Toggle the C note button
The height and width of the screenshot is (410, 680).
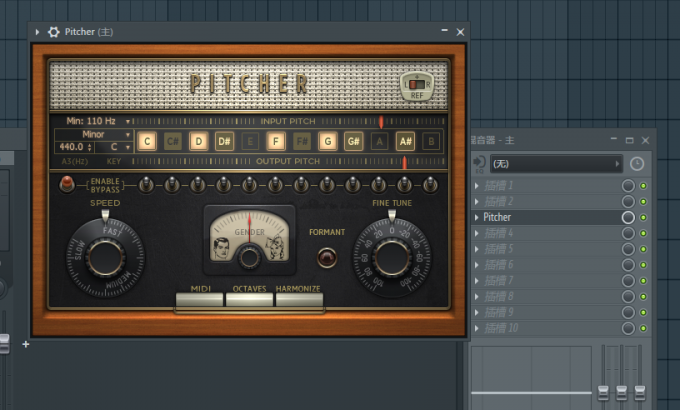coord(147,141)
